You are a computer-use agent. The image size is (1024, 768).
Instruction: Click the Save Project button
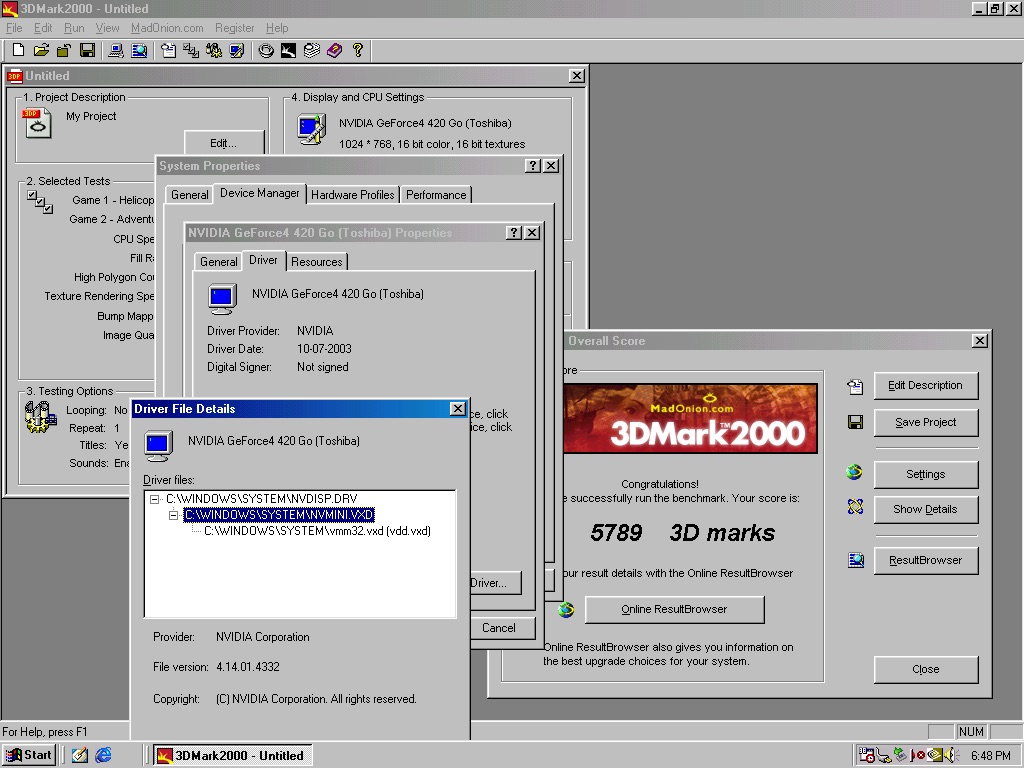925,423
